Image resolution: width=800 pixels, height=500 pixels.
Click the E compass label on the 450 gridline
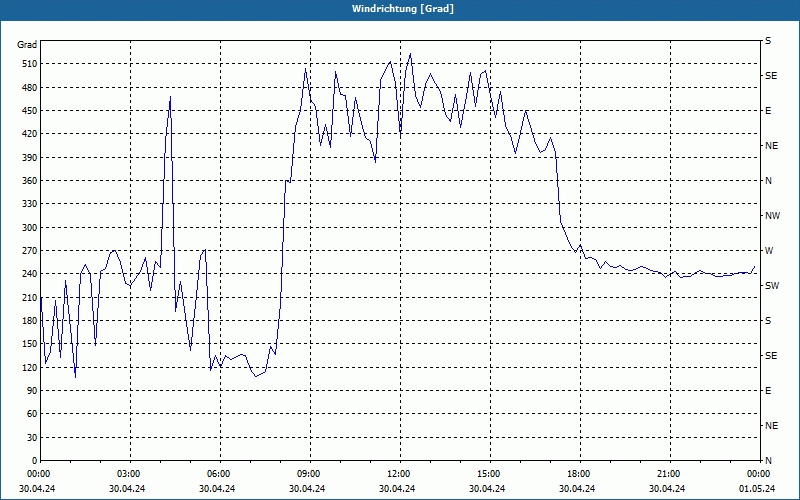point(768,111)
